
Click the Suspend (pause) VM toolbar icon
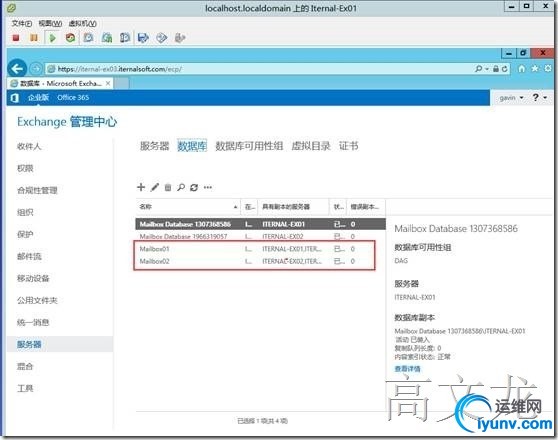(x=34, y=37)
